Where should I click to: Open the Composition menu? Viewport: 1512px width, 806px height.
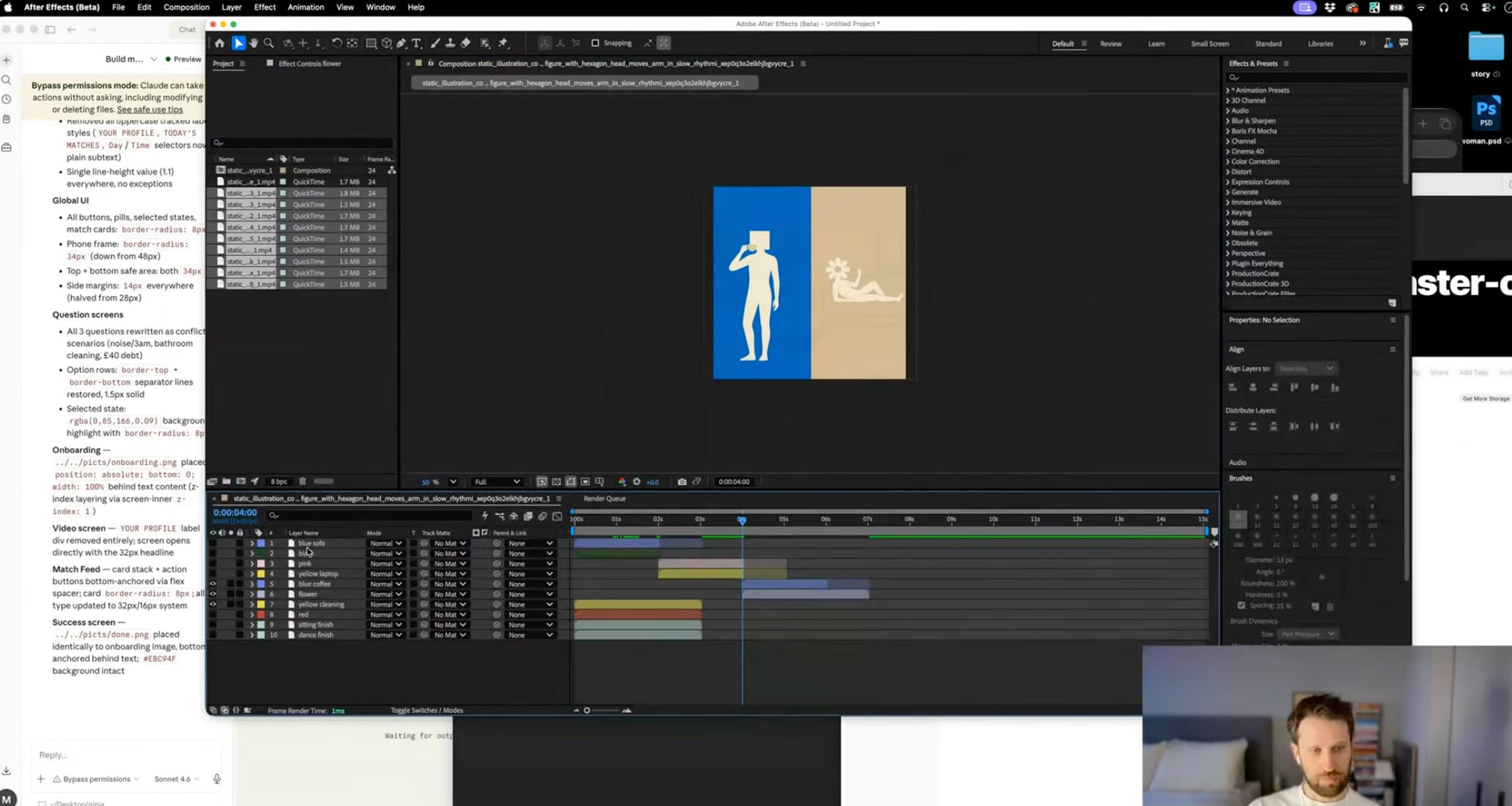(186, 8)
